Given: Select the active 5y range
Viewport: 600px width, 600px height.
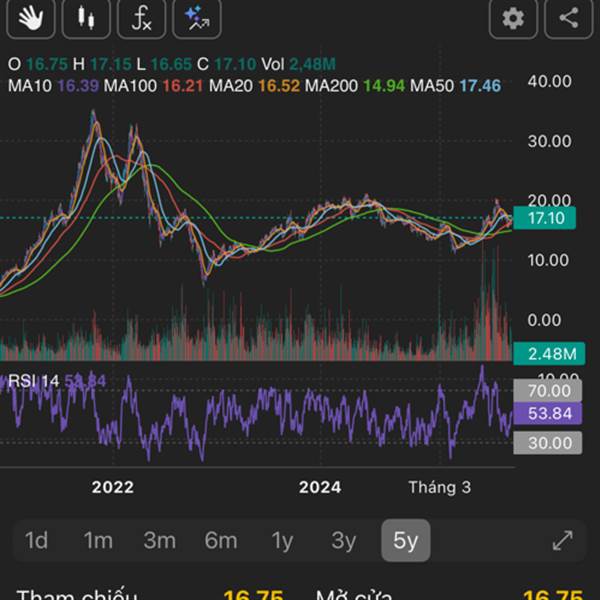Looking at the screenshot, I should pos(405,541).
